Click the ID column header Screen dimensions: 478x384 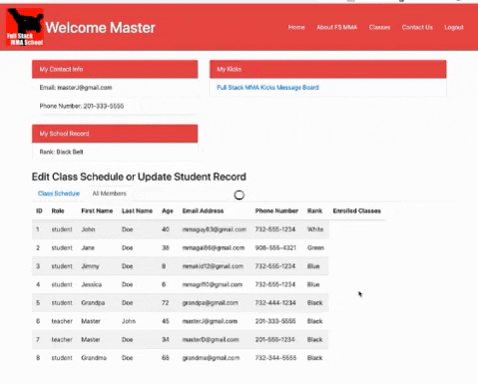[x=39, y=211]
